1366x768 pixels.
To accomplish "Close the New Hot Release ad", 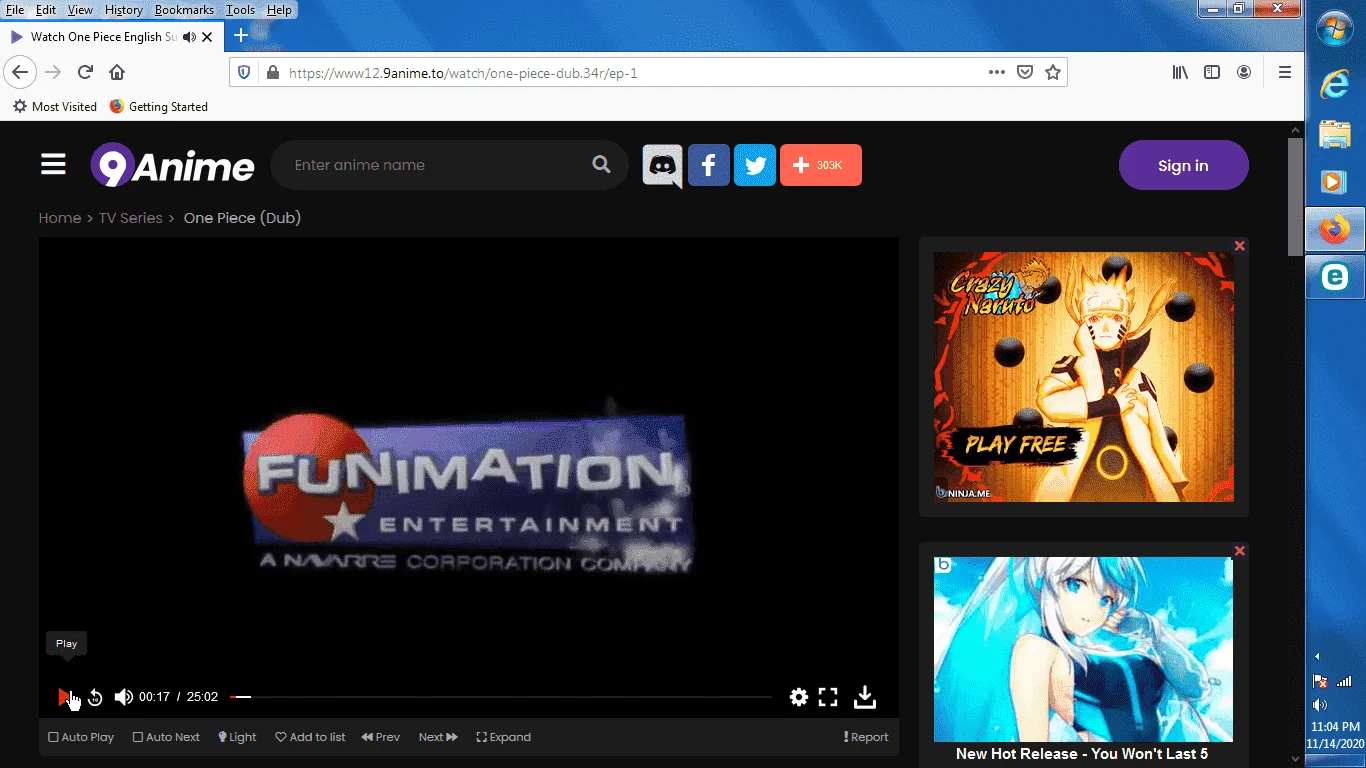I will (1239, 551).
